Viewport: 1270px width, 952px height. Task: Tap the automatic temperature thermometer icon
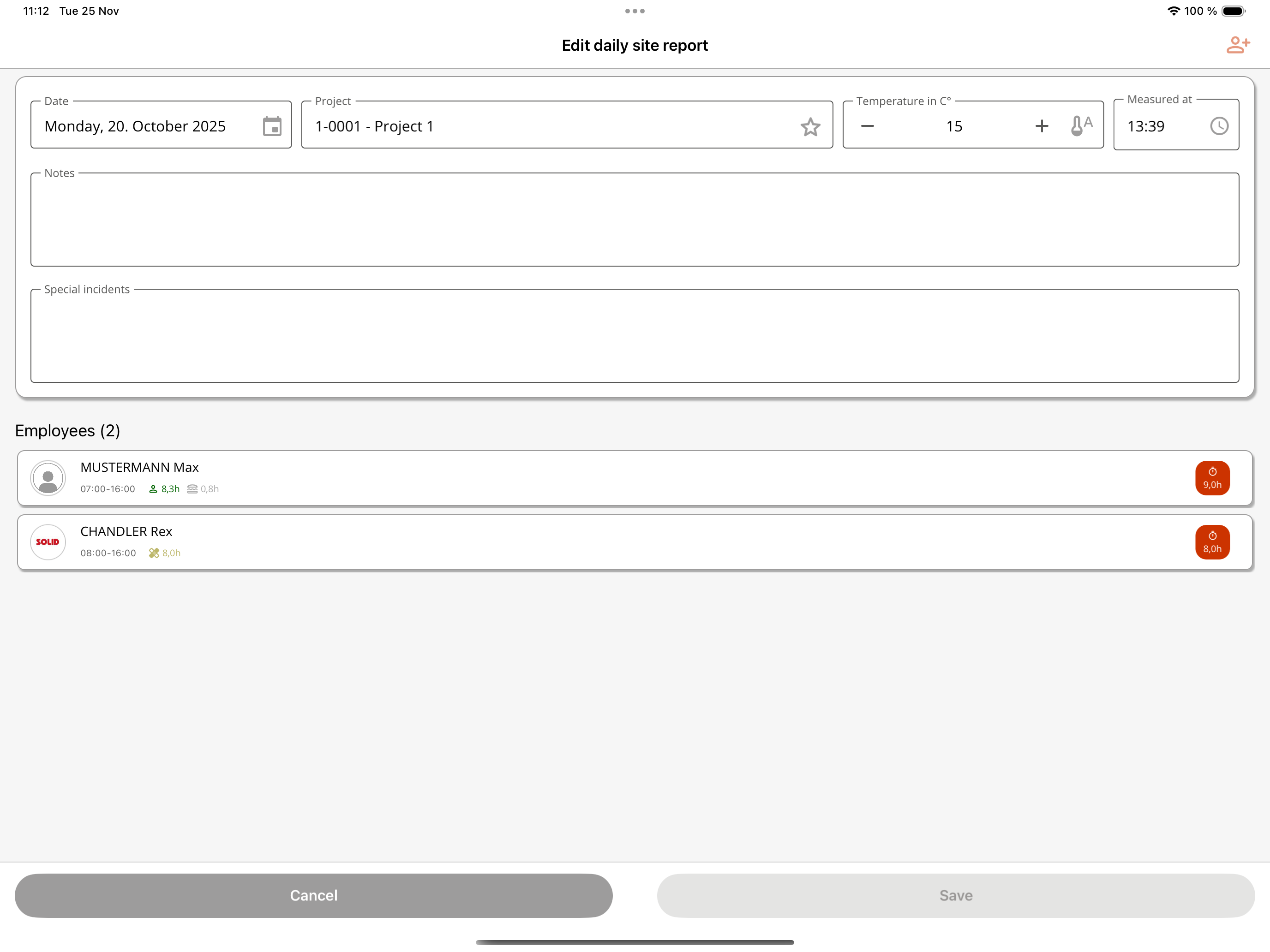point(1082,125)
